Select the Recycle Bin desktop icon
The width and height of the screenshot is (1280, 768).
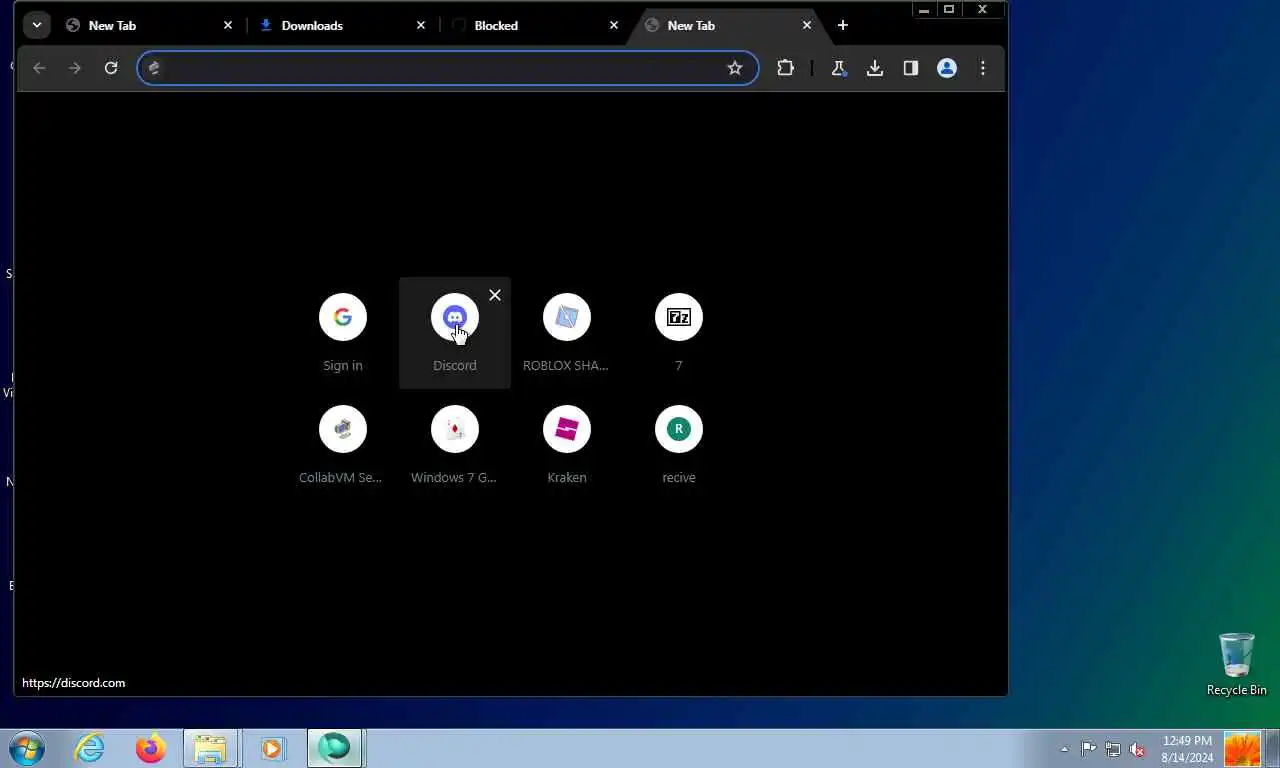(x=1237, y=664)
